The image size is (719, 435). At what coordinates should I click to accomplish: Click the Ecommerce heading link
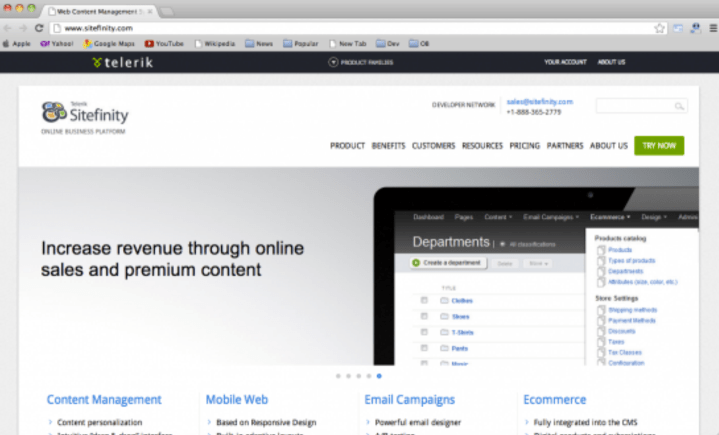(555, 400)
